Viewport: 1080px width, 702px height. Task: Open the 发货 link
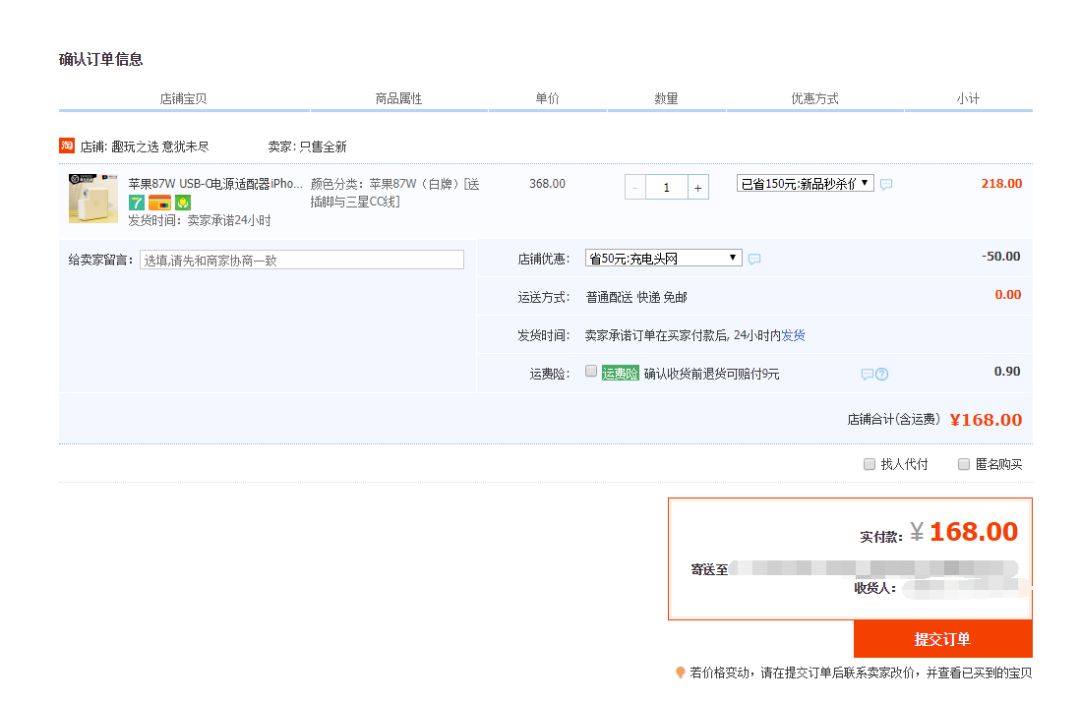793,335
